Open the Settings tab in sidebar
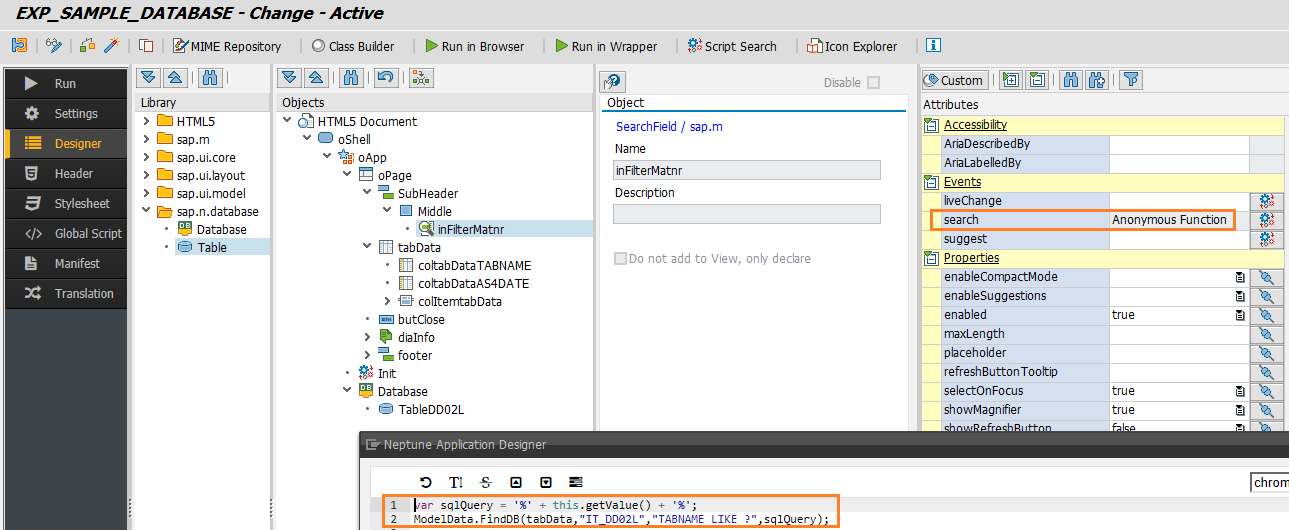 66,114
